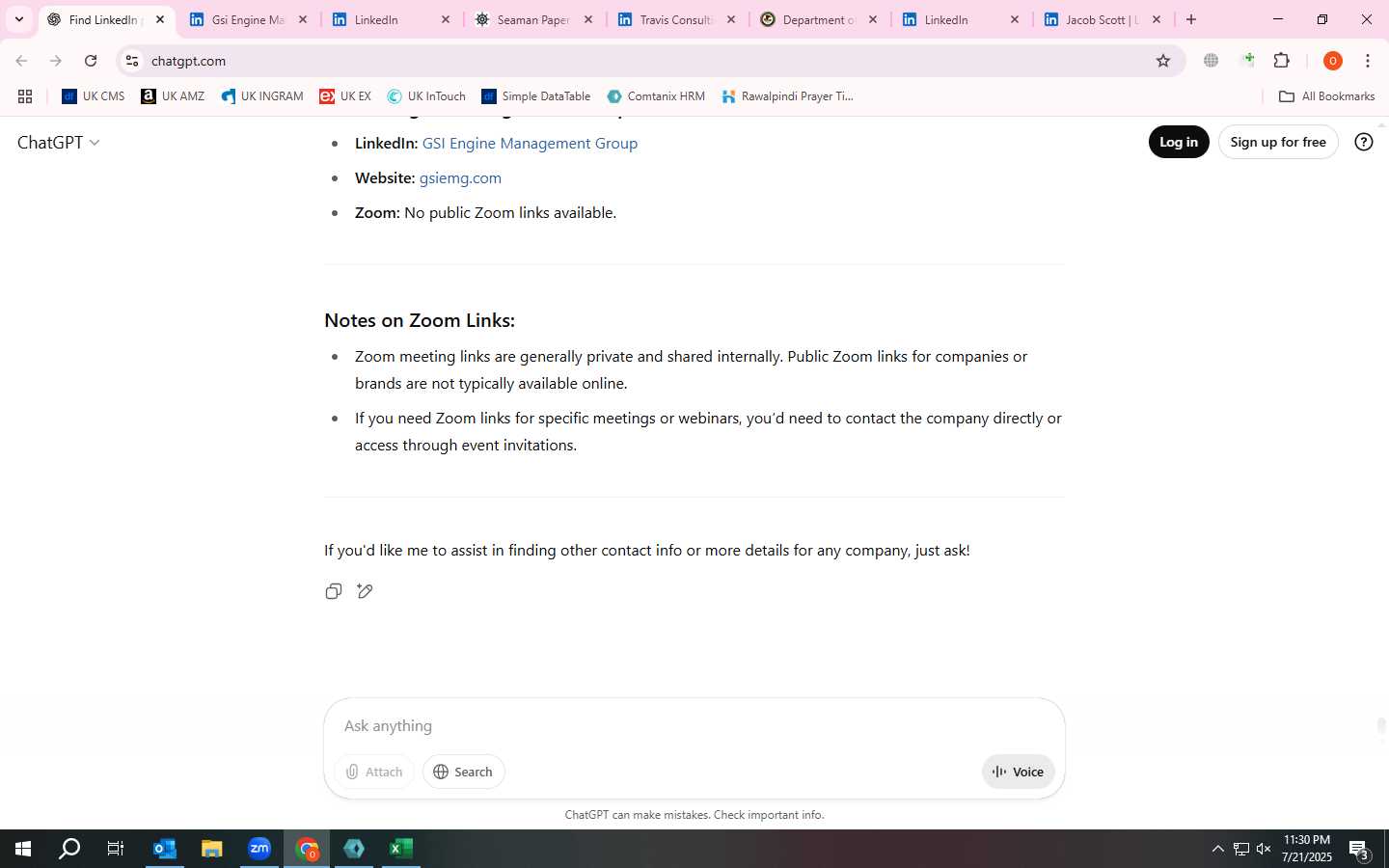The image size is (1389, 868).
Task: Bookmark this page with star icon
Action: coord(1163,61)
